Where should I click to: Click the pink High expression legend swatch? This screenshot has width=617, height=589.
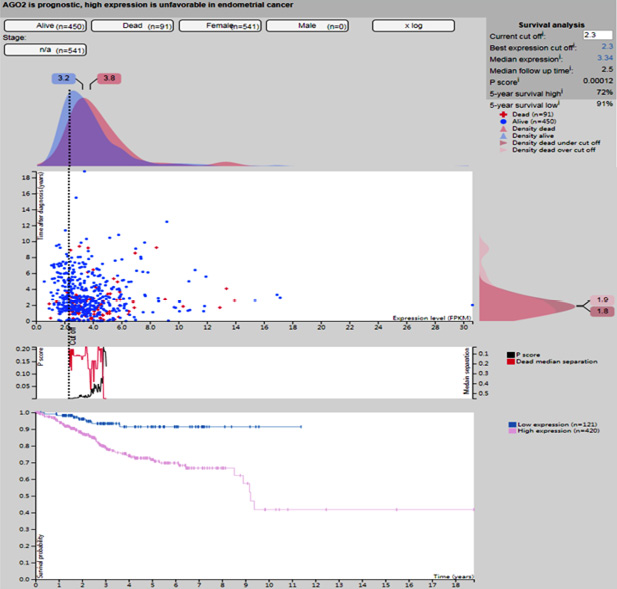point(512,431)
